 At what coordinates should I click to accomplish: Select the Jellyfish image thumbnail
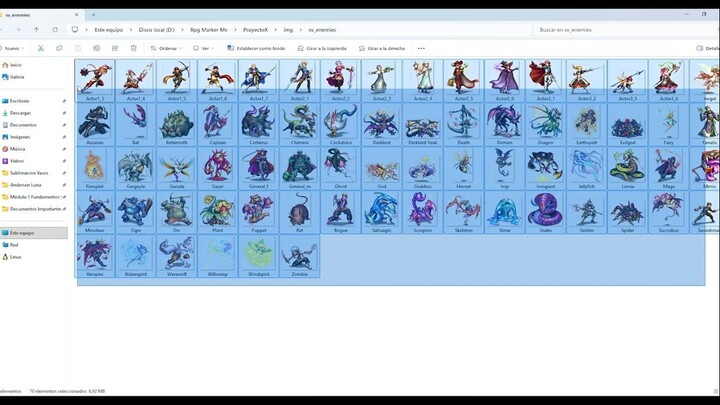point(586,168)
